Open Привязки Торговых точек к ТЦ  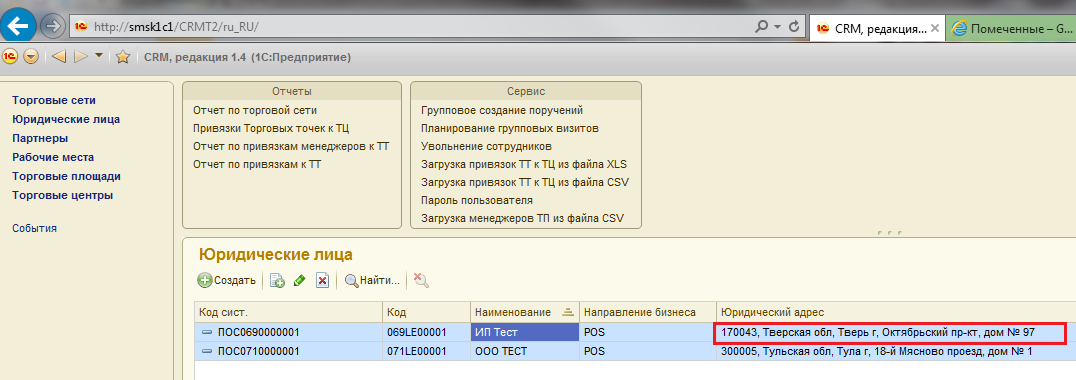(x=272, y=128)
